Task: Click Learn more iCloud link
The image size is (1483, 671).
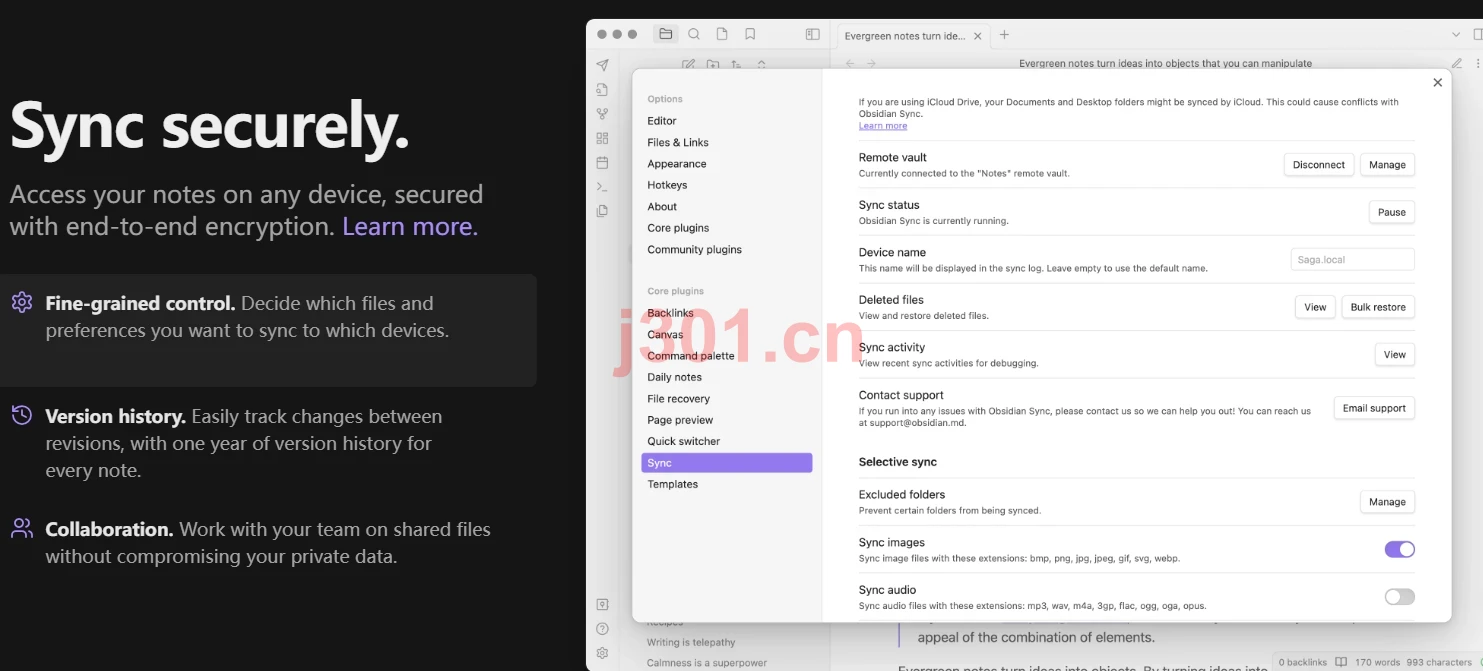Action: [x=883, y=126]
